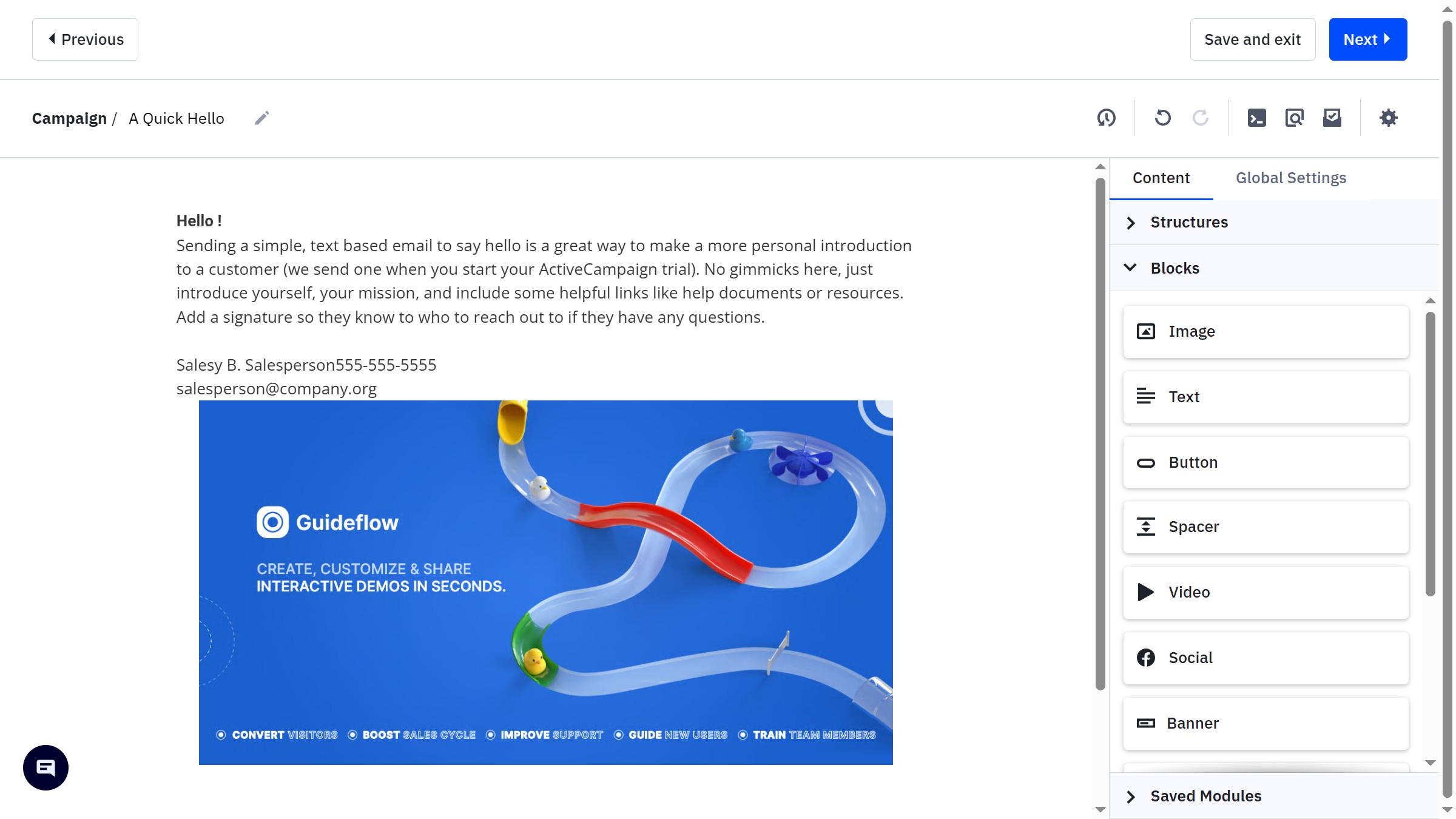This screenshot has width=1456, height=819.
Task: Open the revision history icon
Action: point(1106,118)
